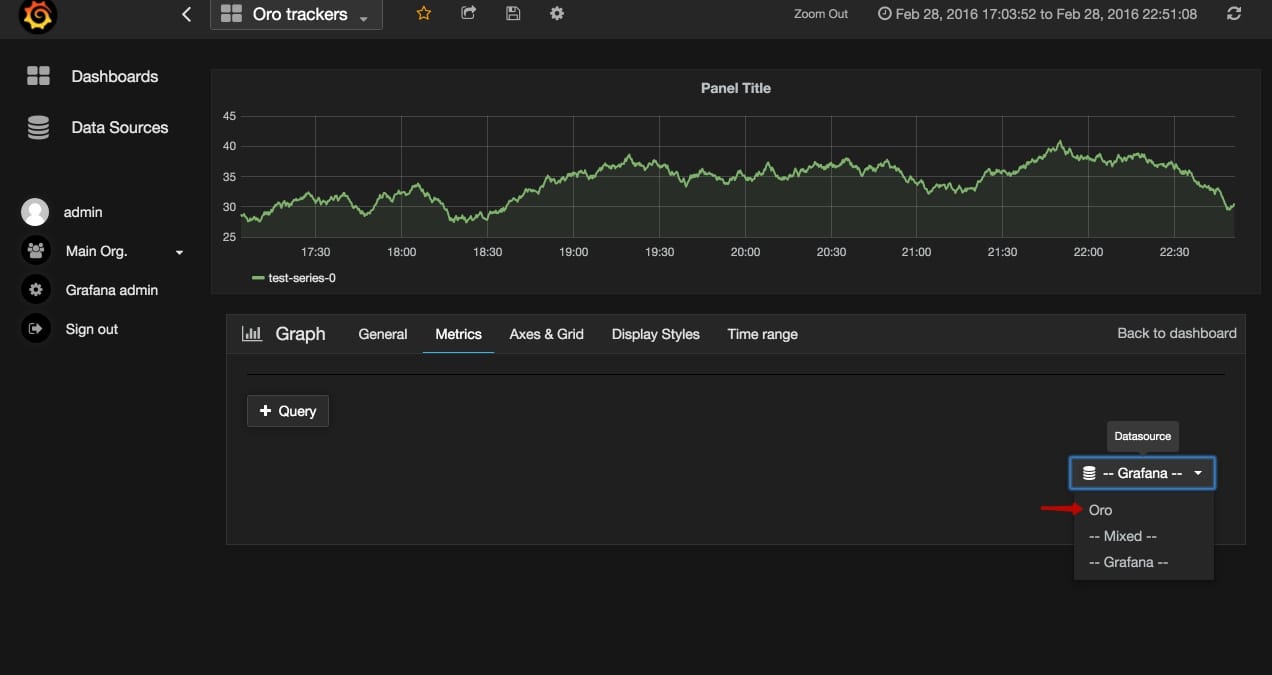
Task: Click the Grafana logo icon
Action: 39,14
